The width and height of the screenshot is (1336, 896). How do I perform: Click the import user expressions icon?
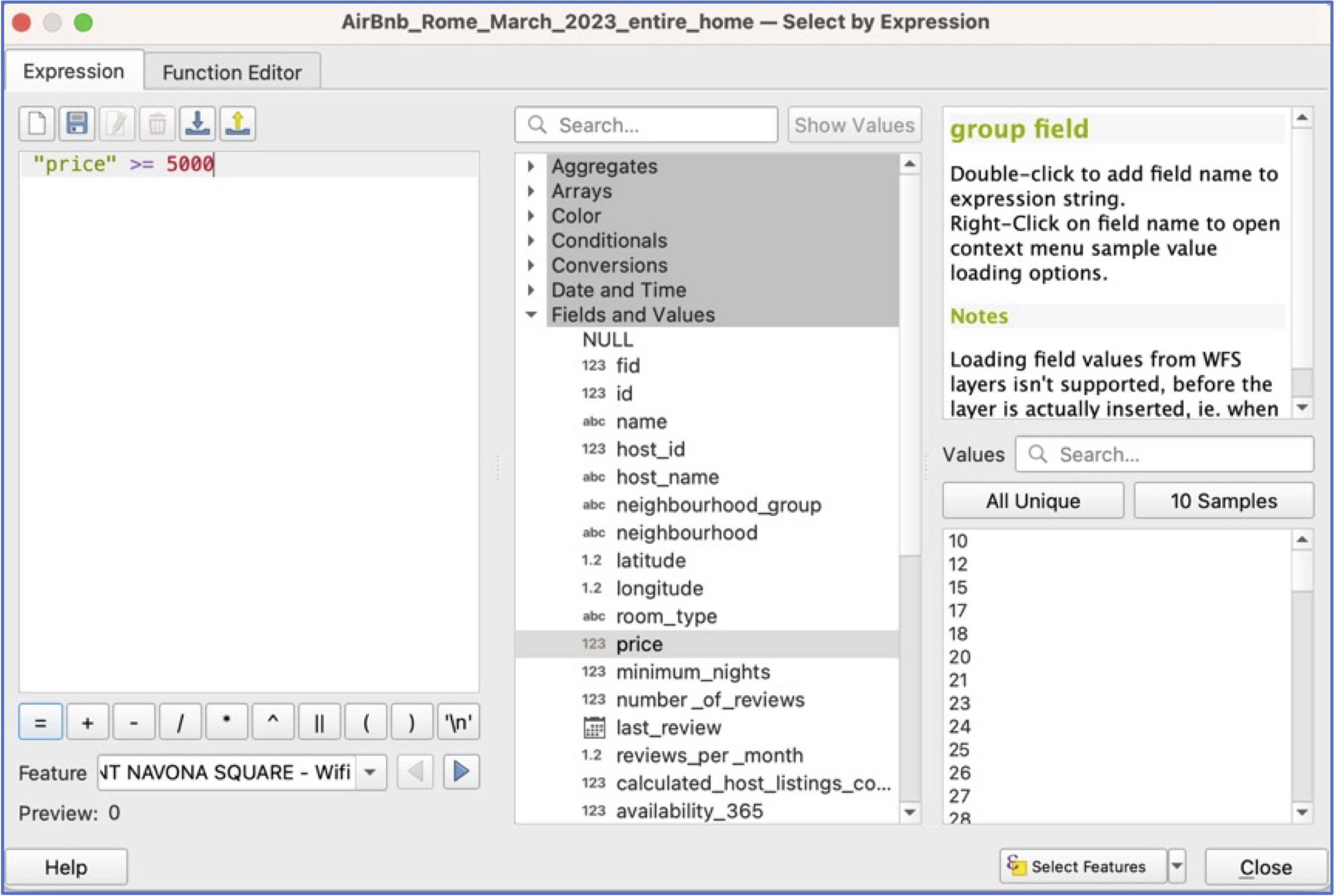(197, 124)
